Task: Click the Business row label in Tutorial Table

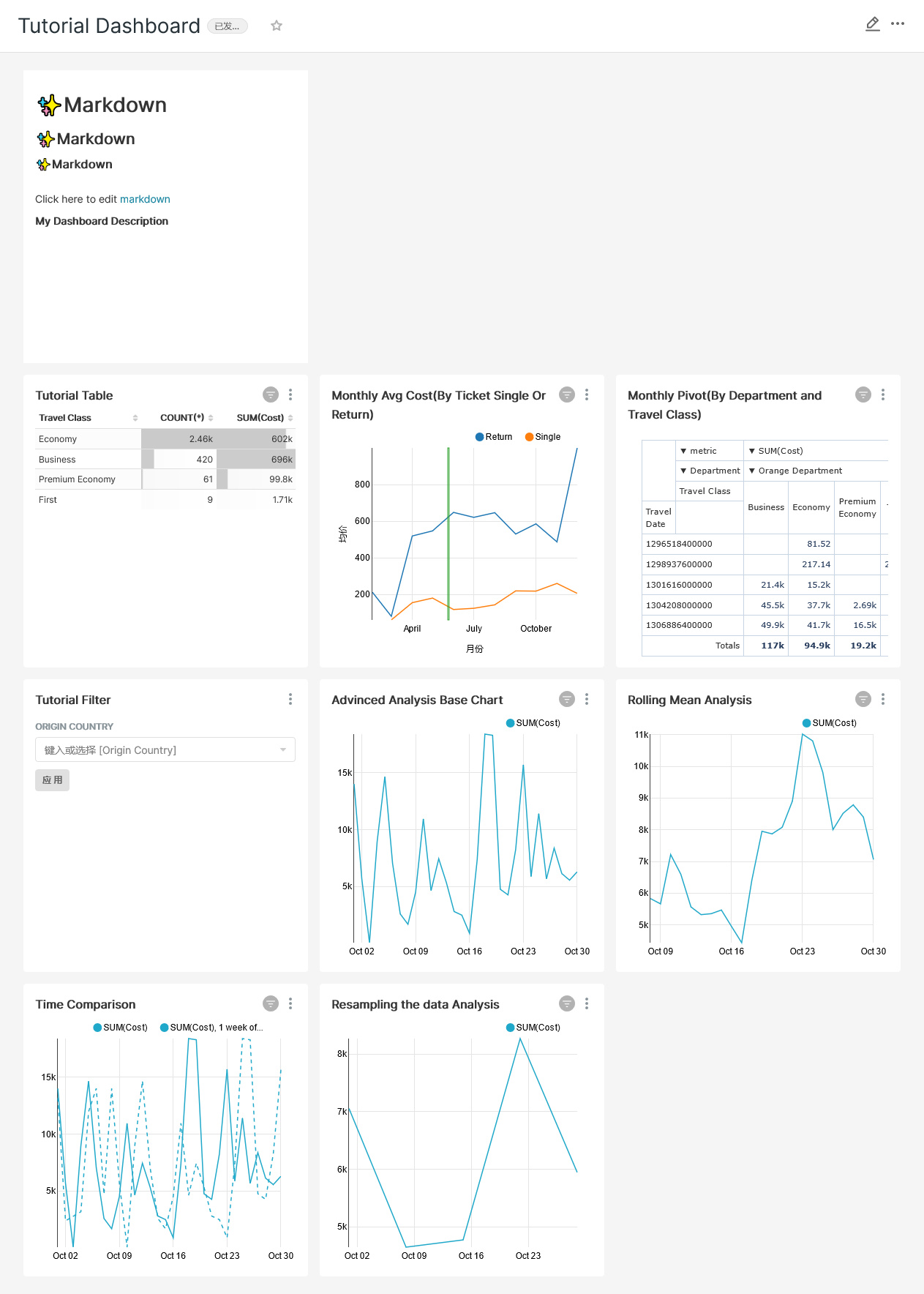Action: point(57,460)
